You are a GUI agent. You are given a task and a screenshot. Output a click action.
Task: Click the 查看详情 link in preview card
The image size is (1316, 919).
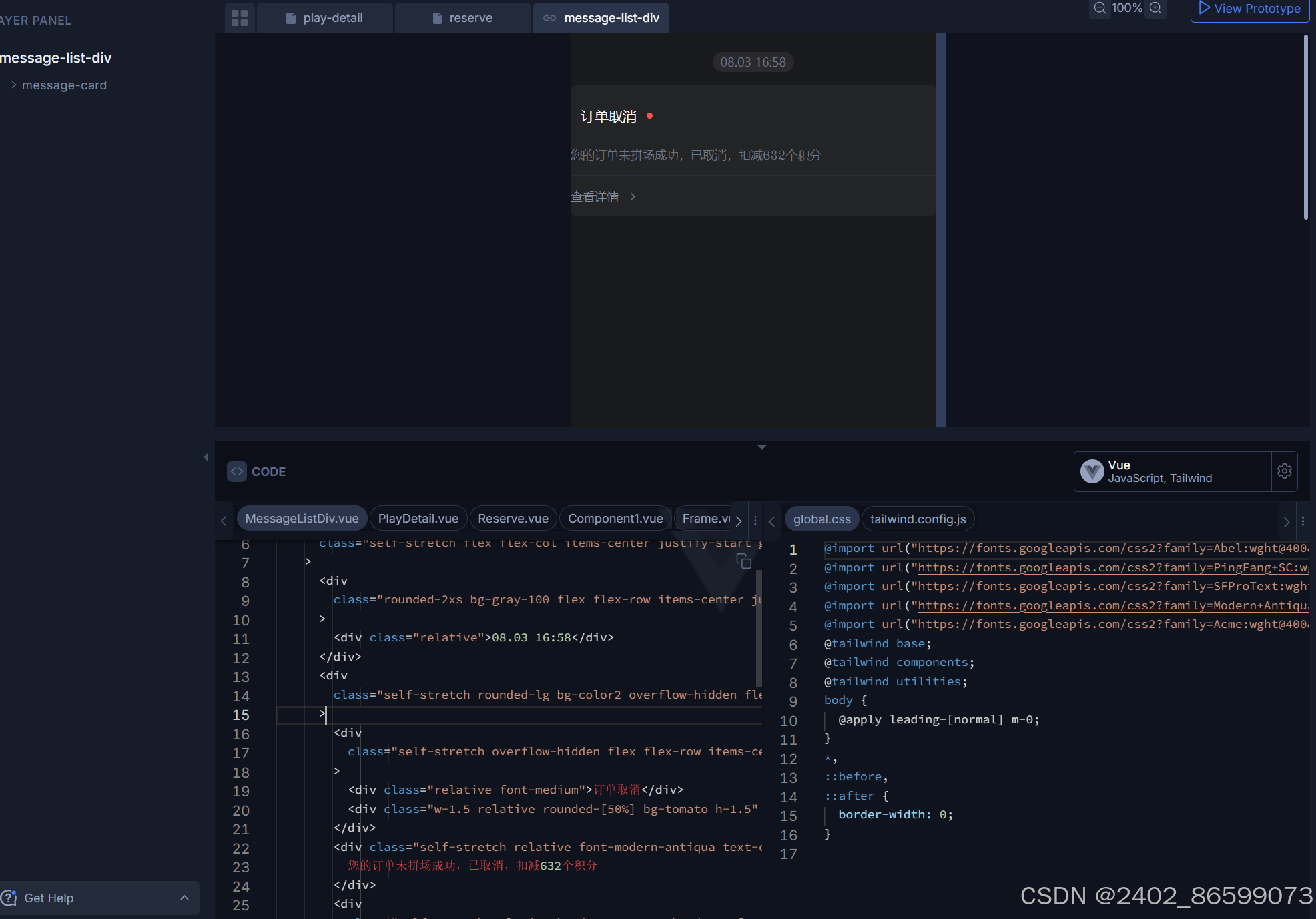pyautogui.click(x=595, y=197)
